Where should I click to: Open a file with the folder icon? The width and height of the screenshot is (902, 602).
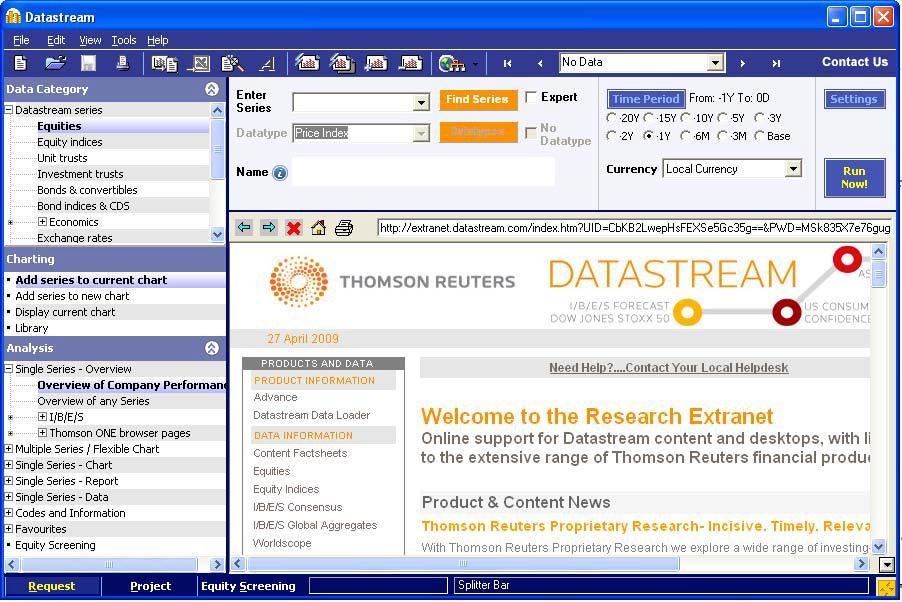tap(55, 63)
